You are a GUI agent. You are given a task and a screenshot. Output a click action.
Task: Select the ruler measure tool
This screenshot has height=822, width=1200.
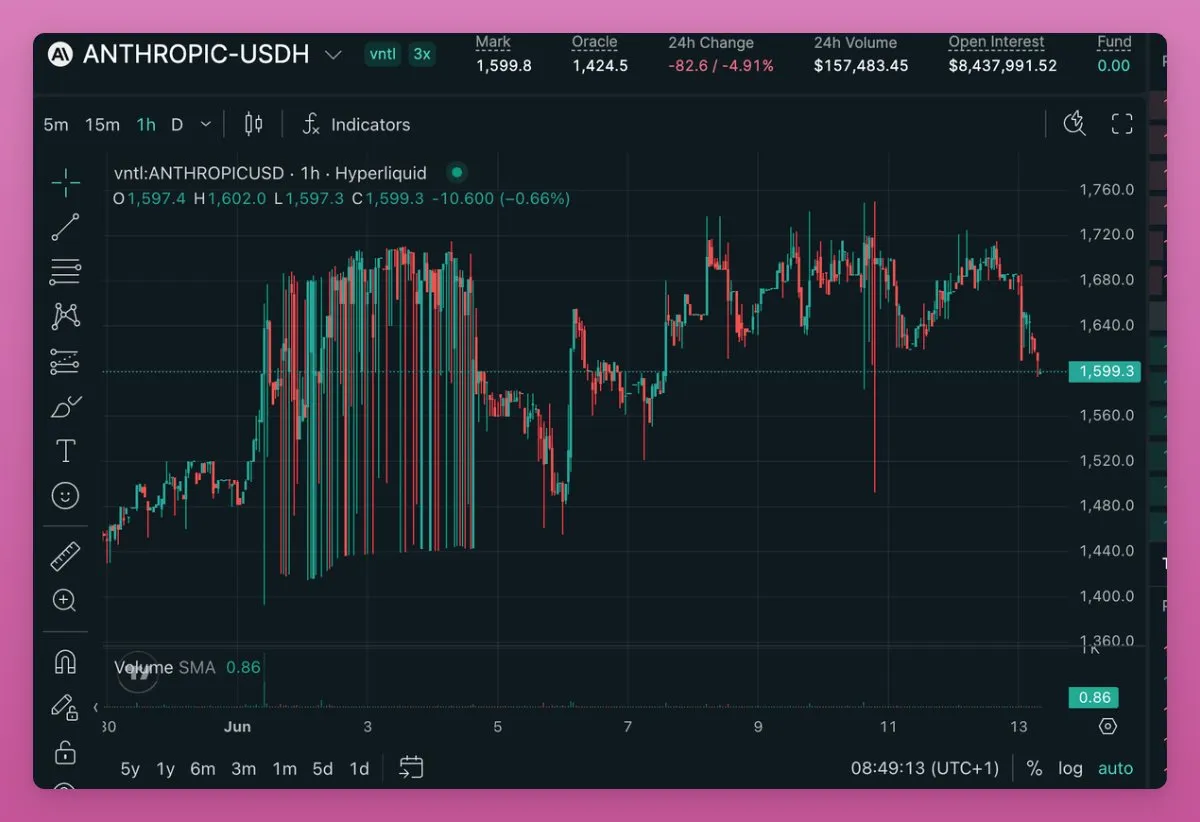pos(65,555)
